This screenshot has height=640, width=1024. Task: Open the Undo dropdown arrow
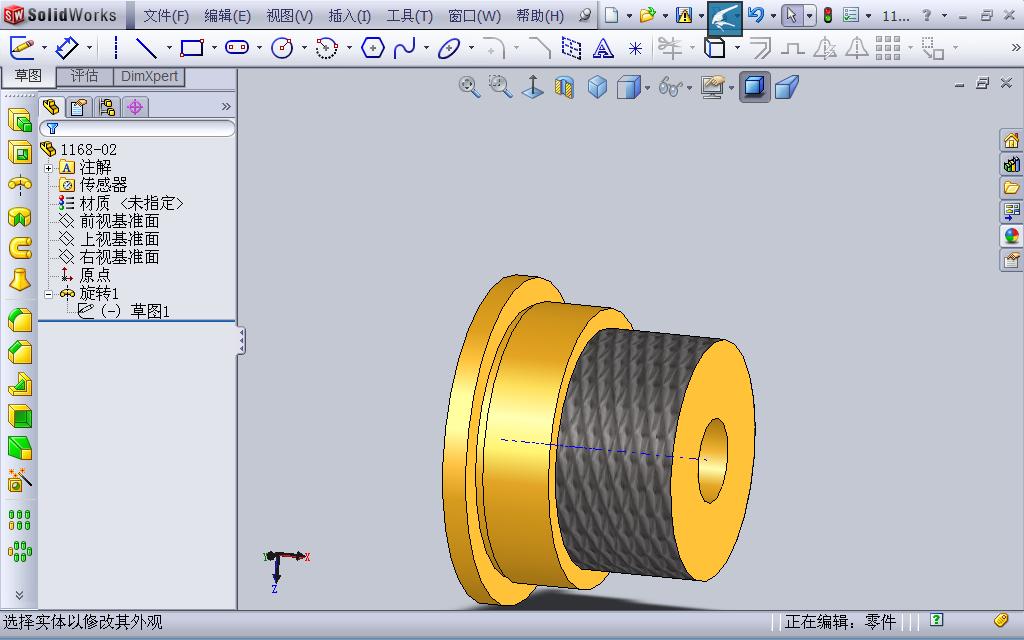(x=774, y=16)
